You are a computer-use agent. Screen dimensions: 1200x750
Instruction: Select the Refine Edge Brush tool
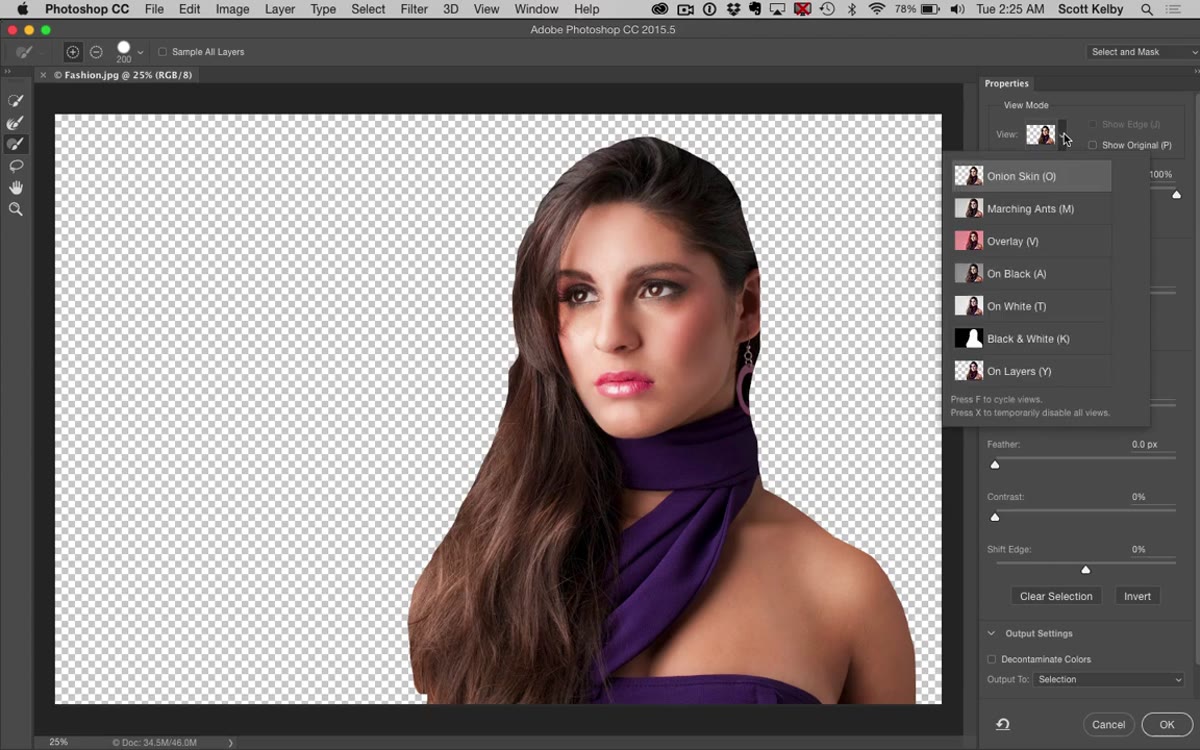click(16, 123)
